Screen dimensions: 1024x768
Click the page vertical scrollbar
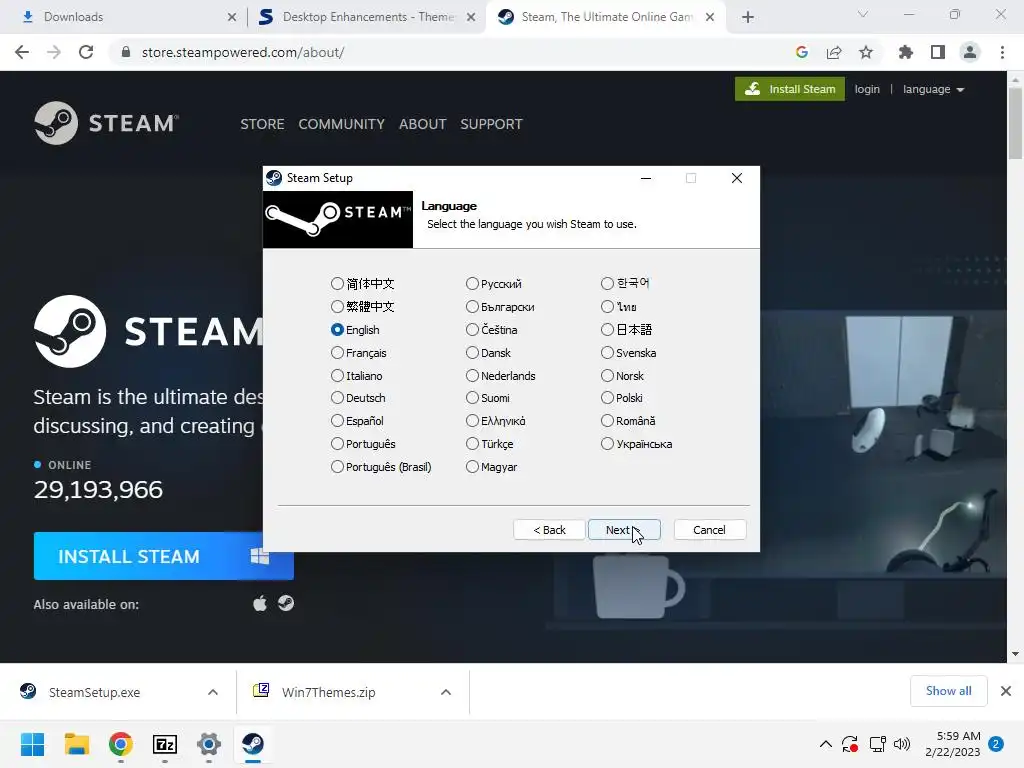1015,124
